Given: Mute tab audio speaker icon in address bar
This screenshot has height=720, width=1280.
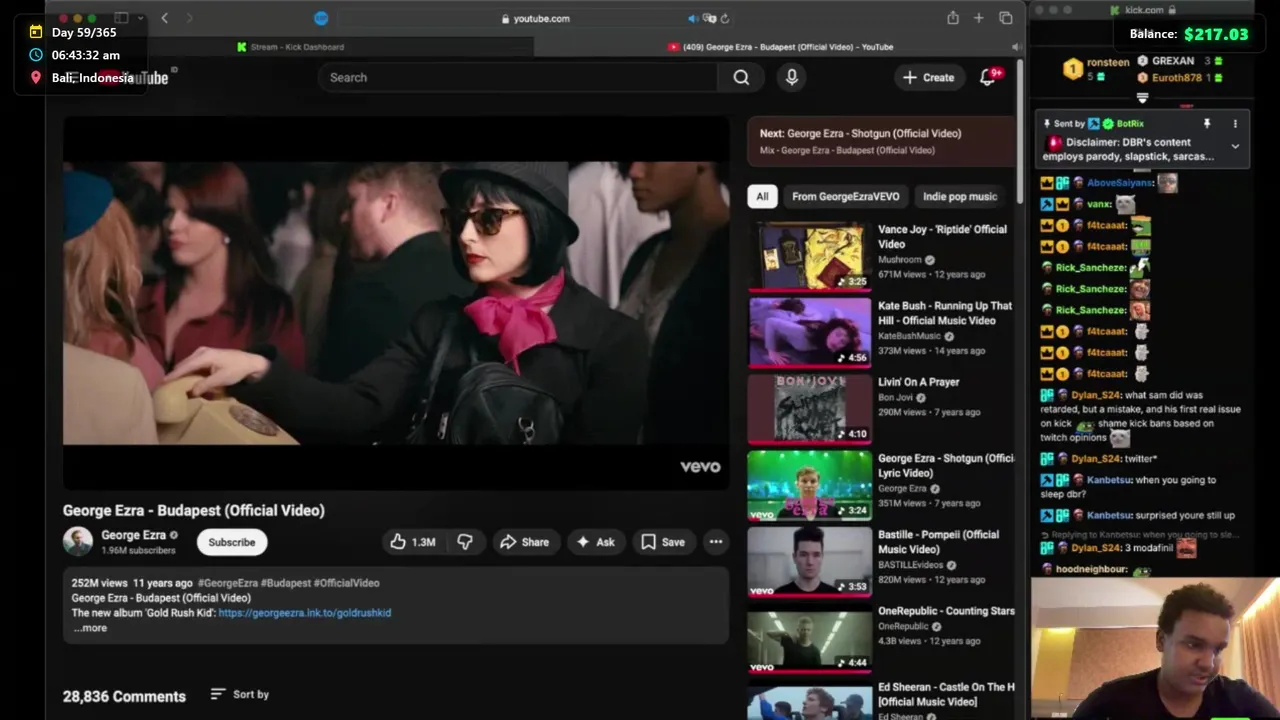Looking at the screenshot, I should [x=693, y=18].
